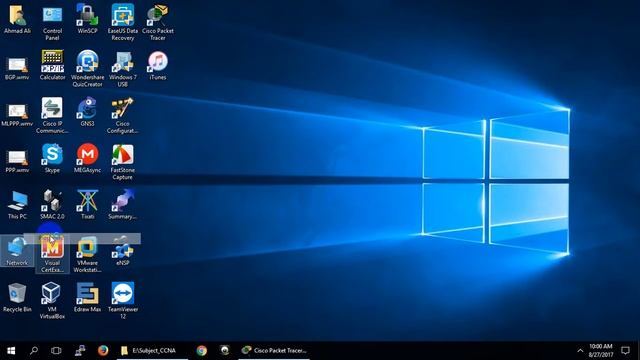640x360 pixels.
Task: Select FastStone Capture shortcut
Action: click(122, 162)
